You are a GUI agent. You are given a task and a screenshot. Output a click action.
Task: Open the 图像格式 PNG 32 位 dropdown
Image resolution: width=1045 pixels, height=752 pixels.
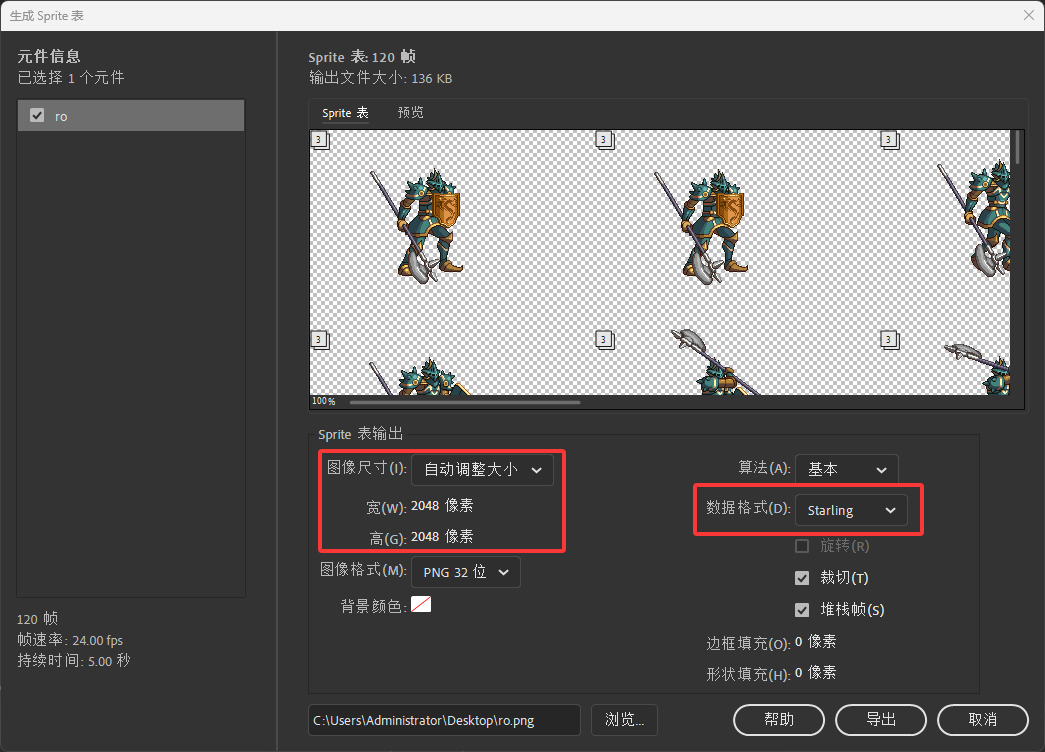click(466, 572)
